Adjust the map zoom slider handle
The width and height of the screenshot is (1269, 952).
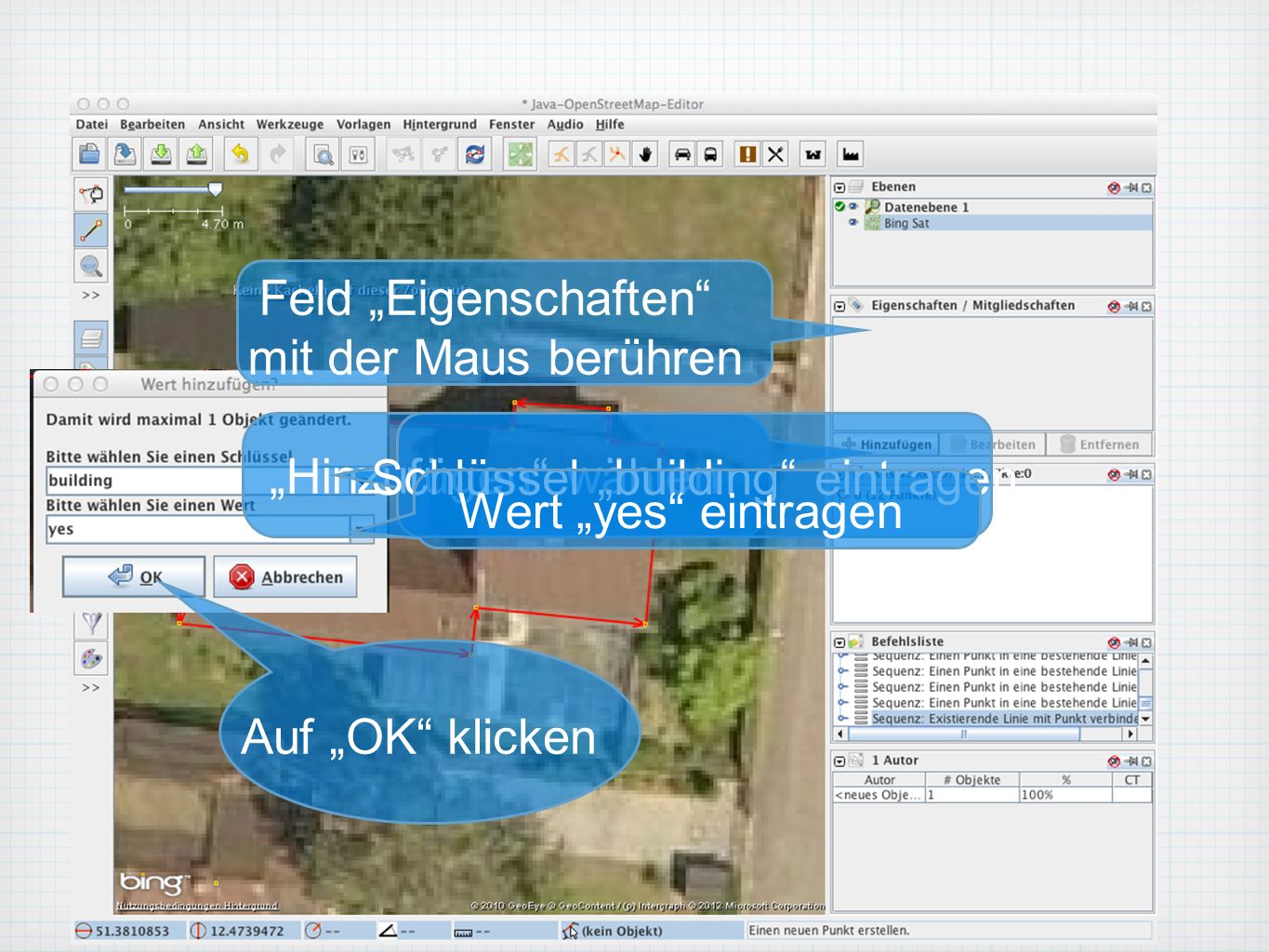pos(215,189)
